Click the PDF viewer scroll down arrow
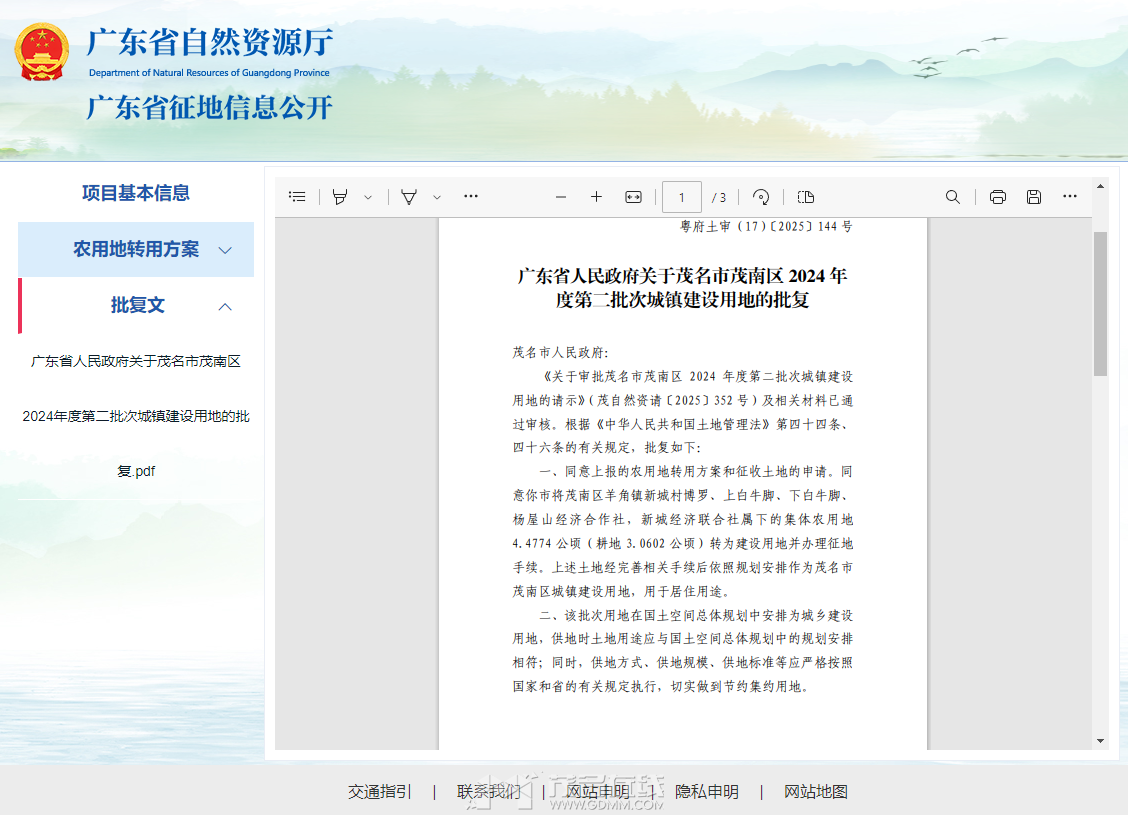The image size is (1128, 815). pos(1101,741)
